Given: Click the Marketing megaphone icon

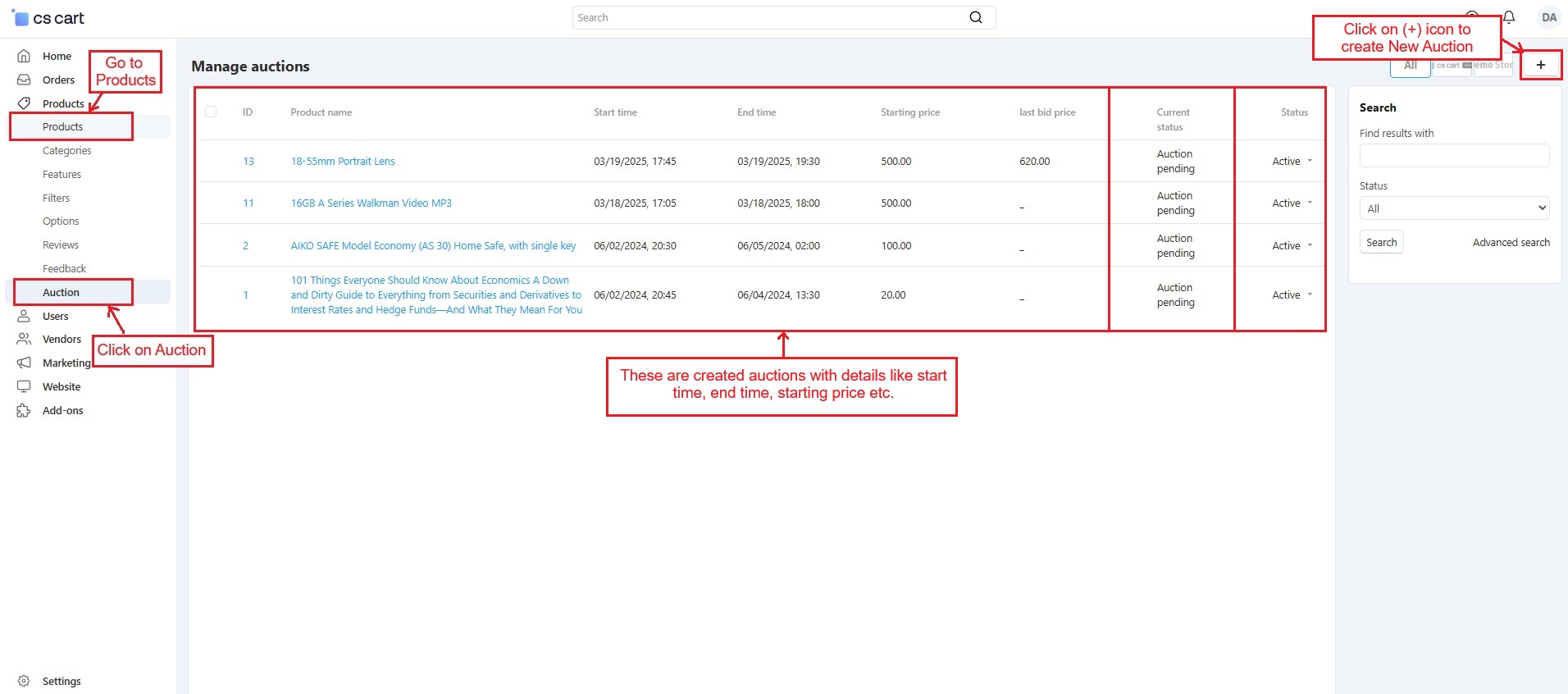Looking at the screenshot, I should (24, 363).
